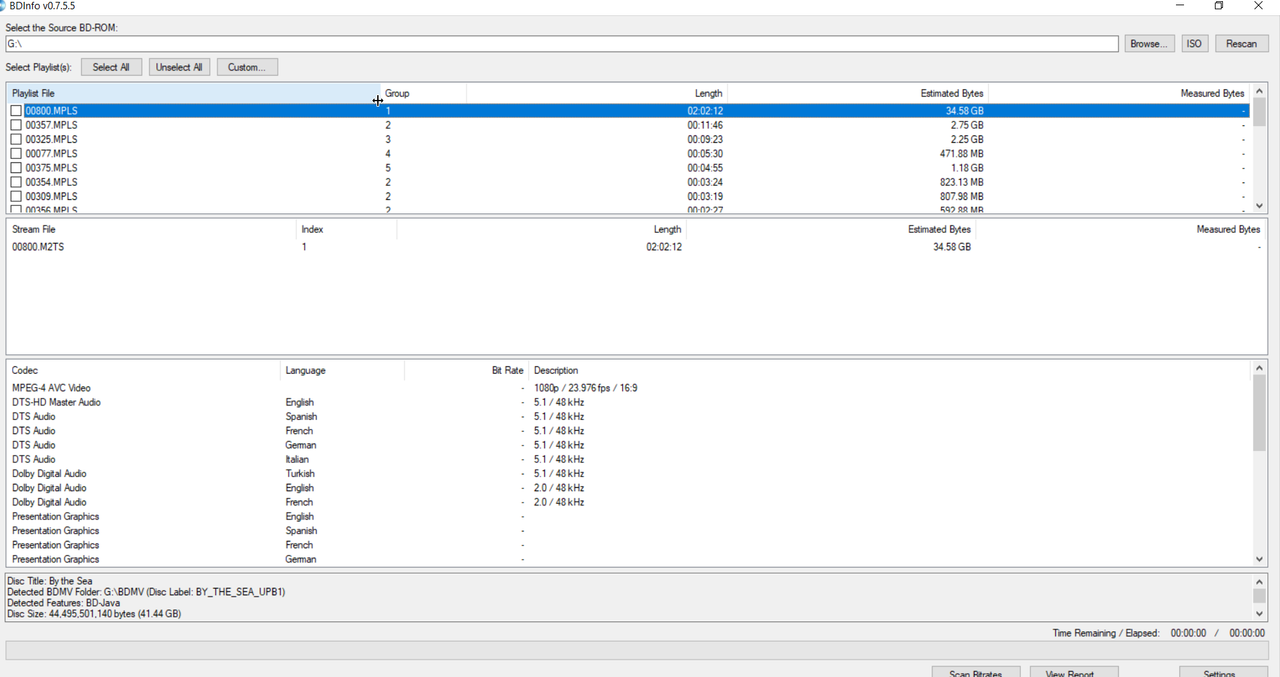This screenshot has width=1280, height=677.
Task: Open the Custom... playlist dialog
Action: coord(247,67)
